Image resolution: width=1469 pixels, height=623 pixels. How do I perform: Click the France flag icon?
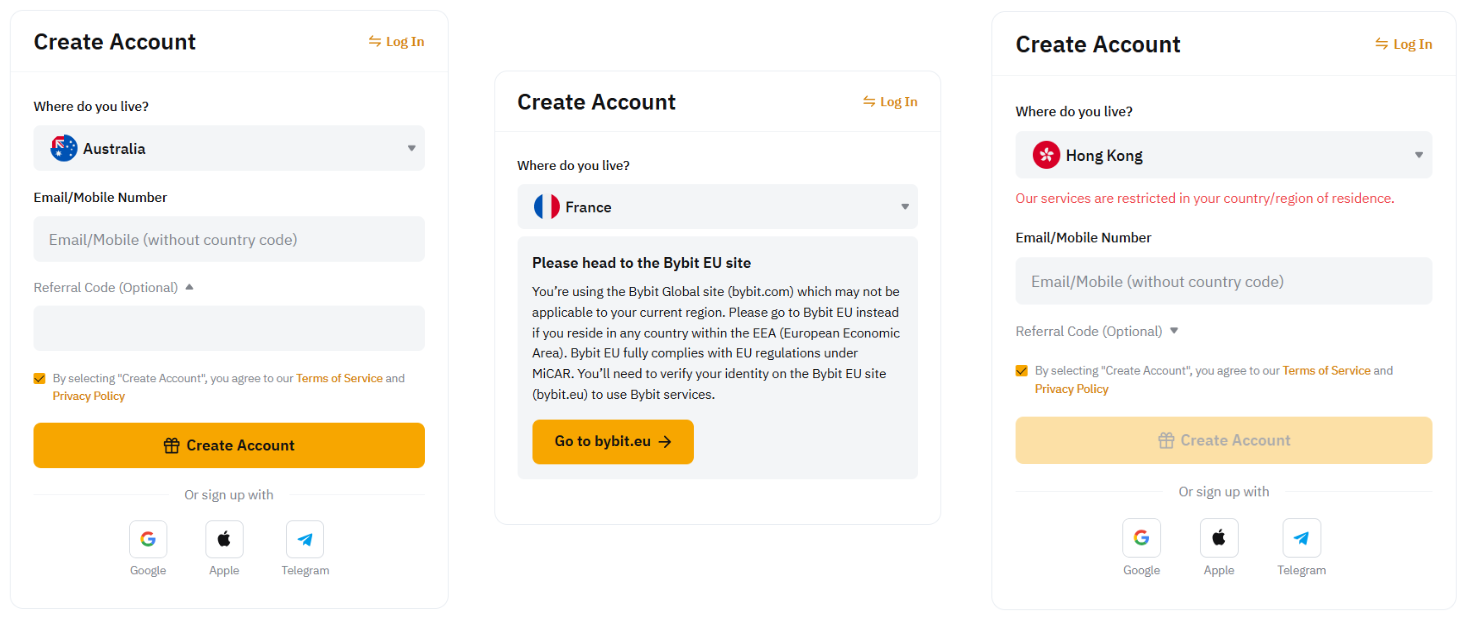547,207
